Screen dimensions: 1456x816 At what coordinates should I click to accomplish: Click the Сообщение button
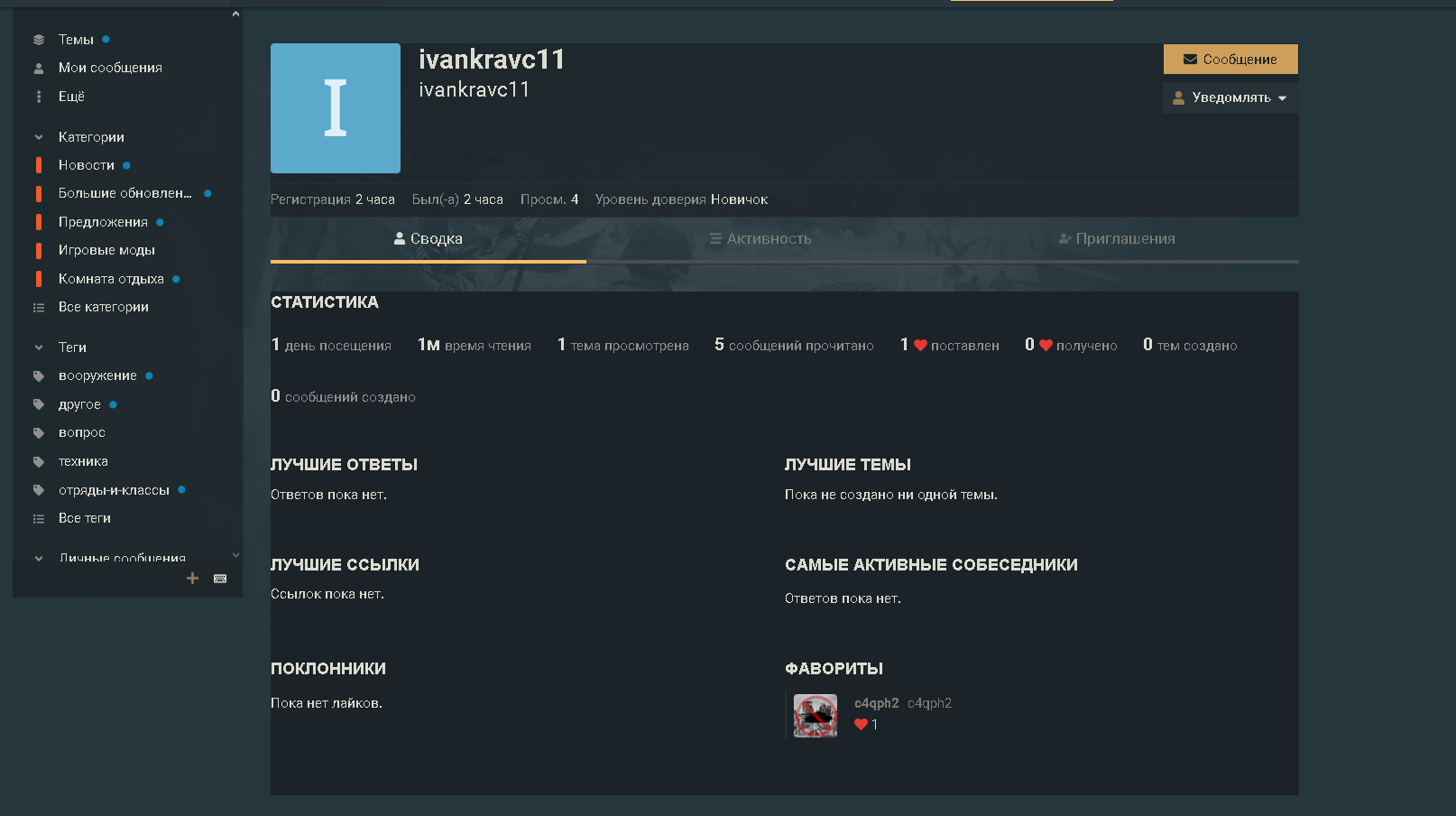(1230, 60)
